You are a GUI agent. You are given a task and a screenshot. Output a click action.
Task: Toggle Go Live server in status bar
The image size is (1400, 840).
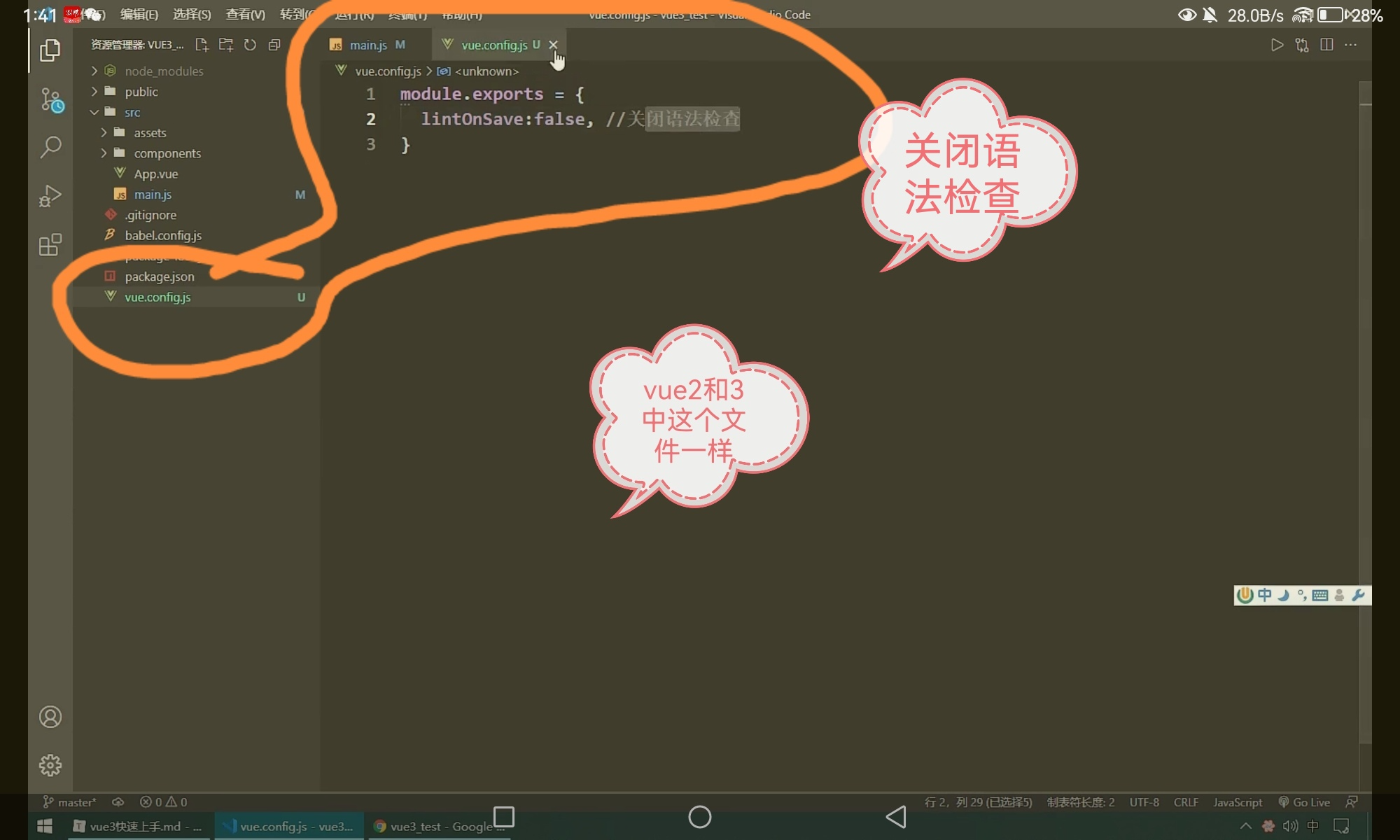click(x=1304, y=802)
